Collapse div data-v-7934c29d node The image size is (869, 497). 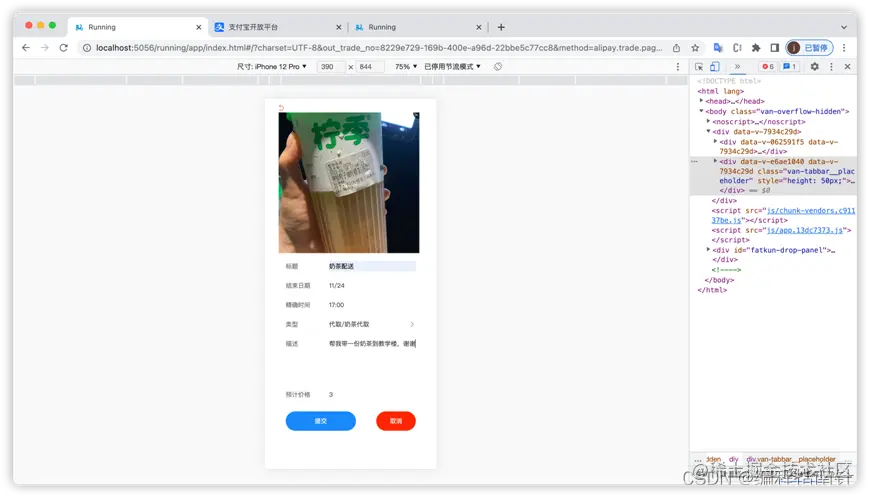[708, 131]
